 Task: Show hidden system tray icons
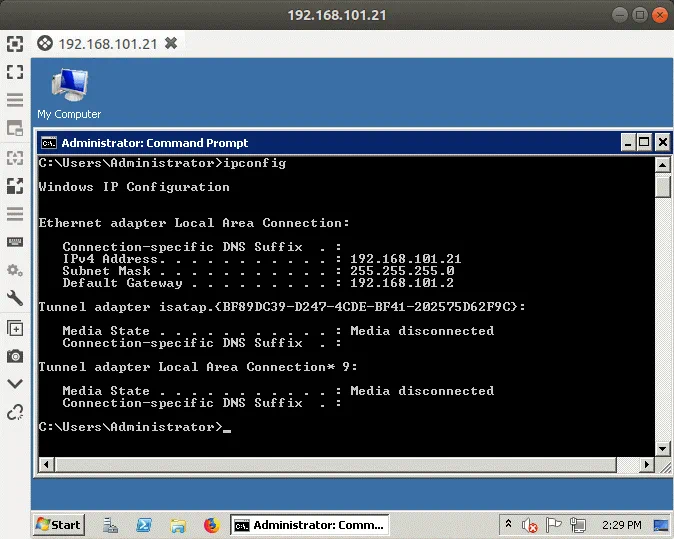[509, 525]
